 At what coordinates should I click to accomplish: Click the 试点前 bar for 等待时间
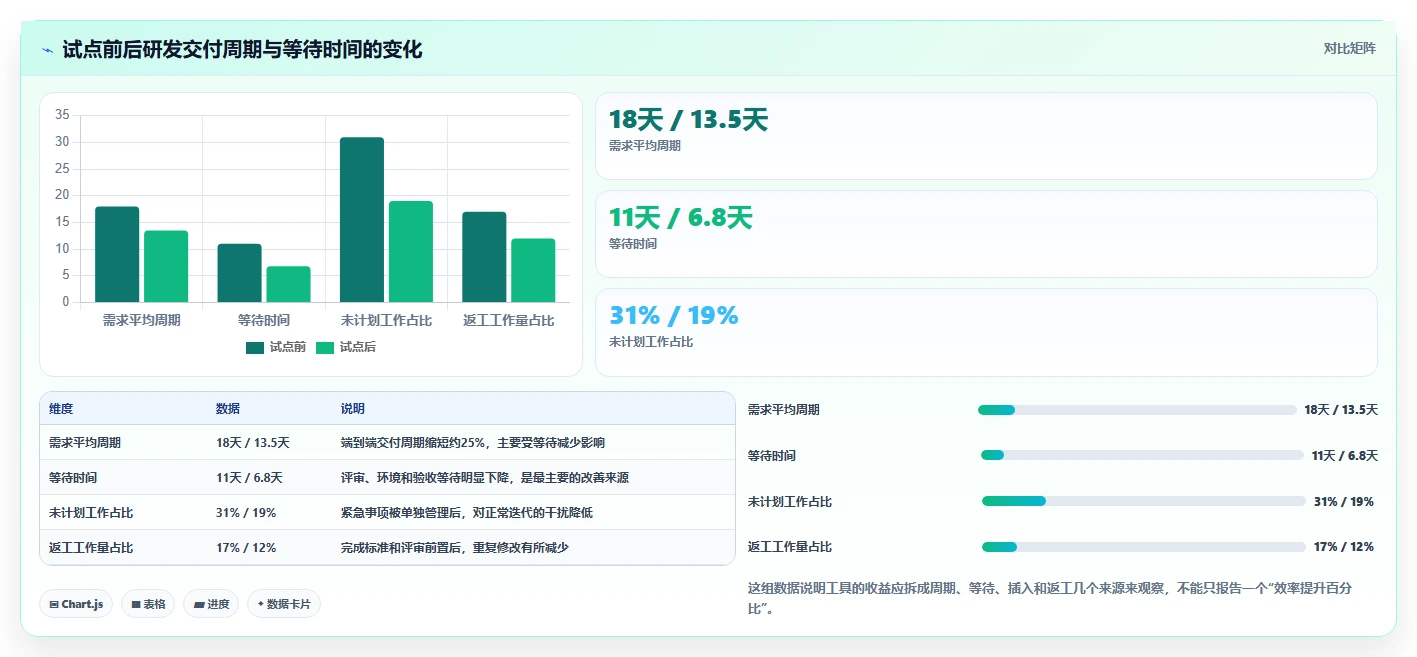click(239, 273)
